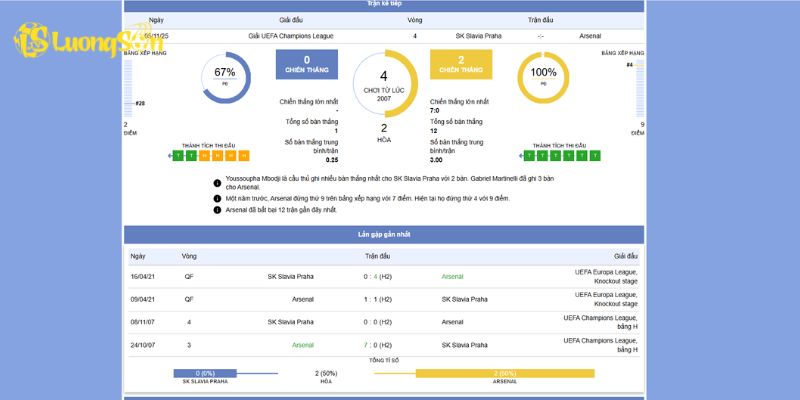Screen dimensions: 800x400
Task: Click the blue 67% donut chart
Action: coord(225,77)
